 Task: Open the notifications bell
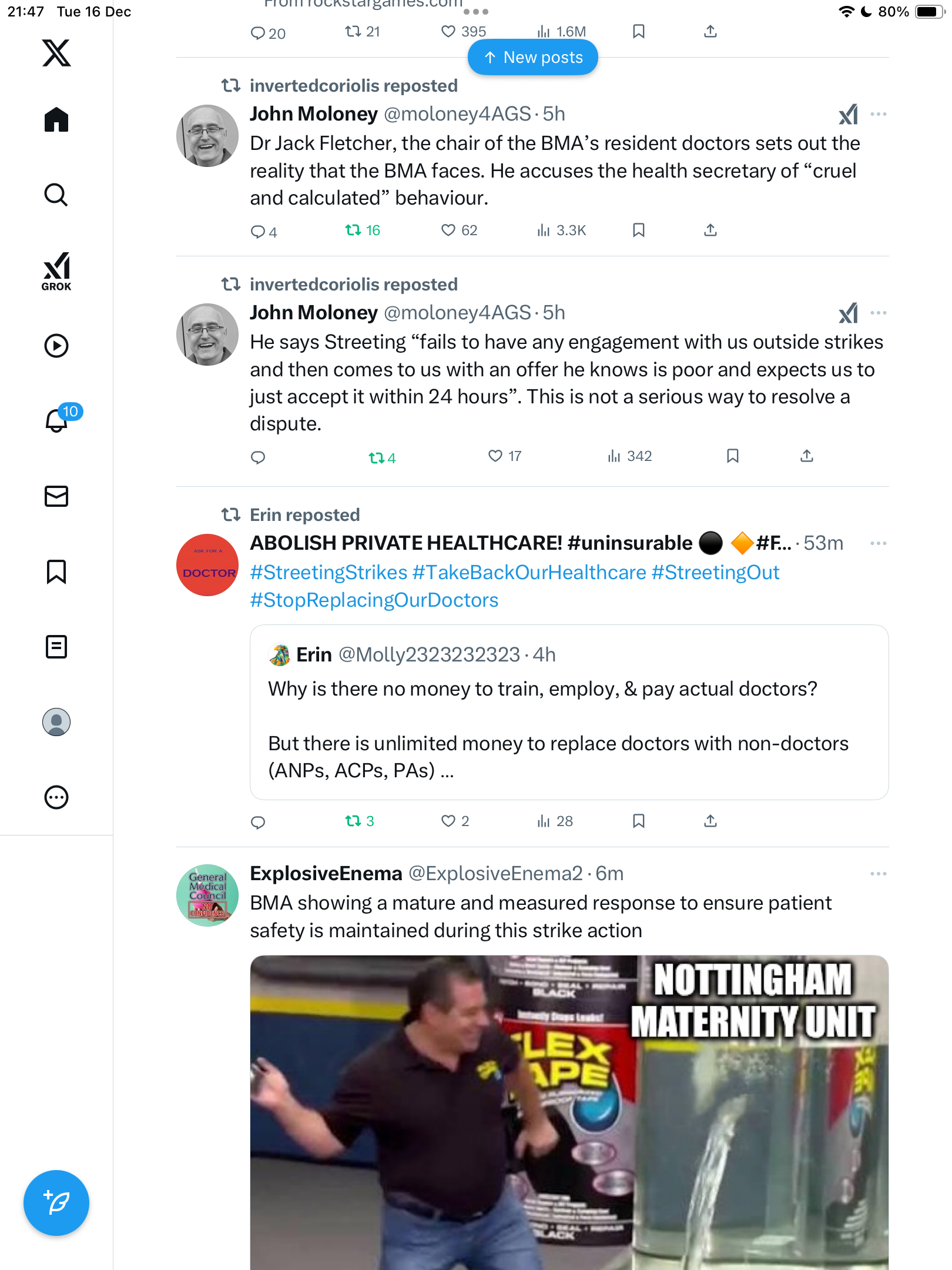tap(56, 420)
